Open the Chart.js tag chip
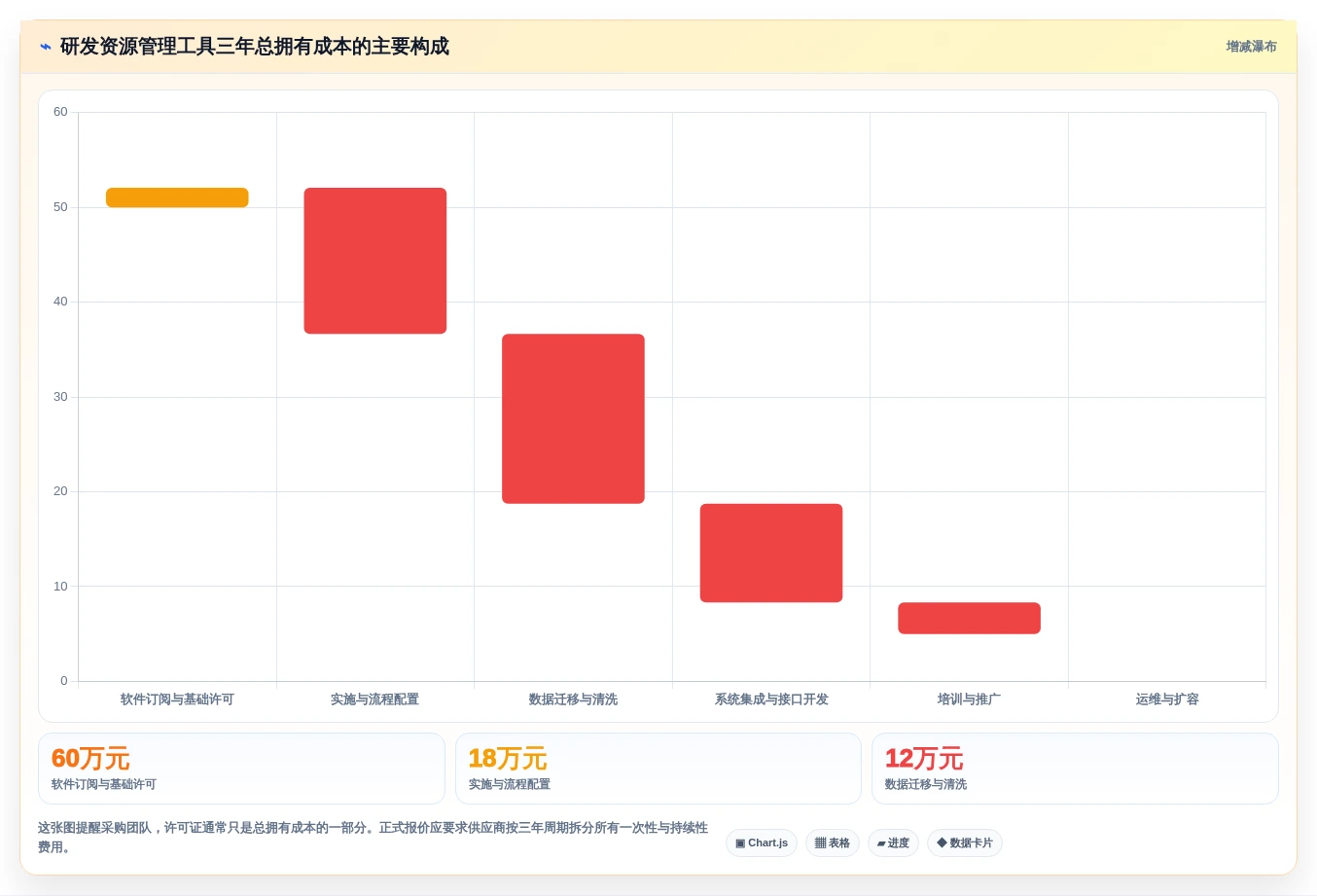 (x=762, y=842)
